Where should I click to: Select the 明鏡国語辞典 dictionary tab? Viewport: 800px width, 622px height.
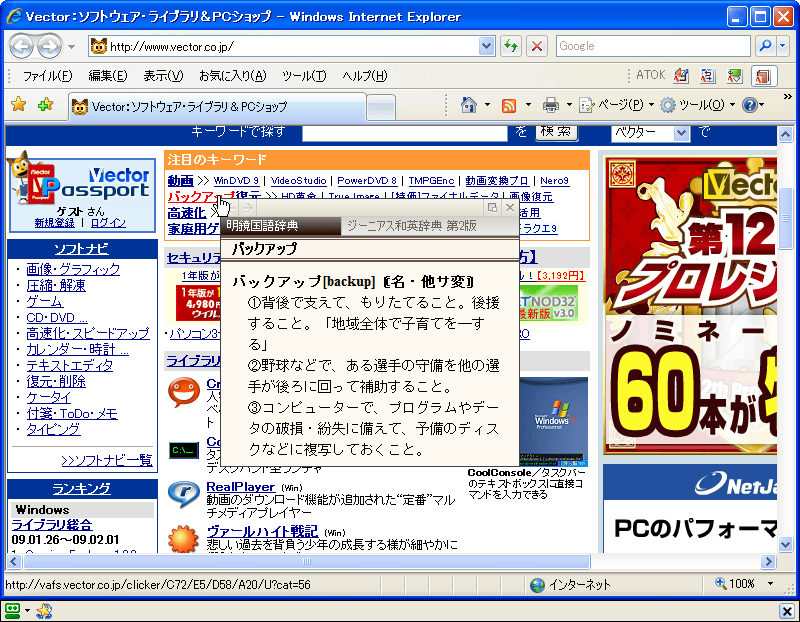[x=281, y=226]
